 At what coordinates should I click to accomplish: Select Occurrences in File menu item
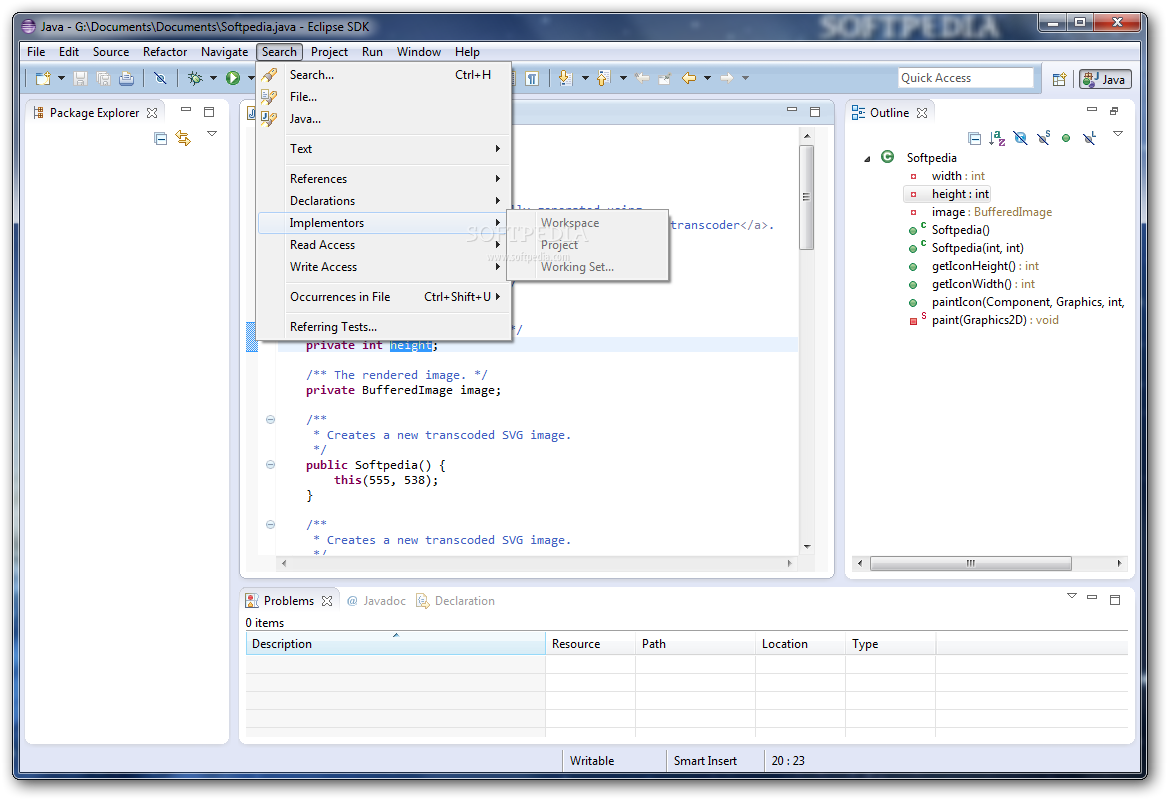[384, 297]
